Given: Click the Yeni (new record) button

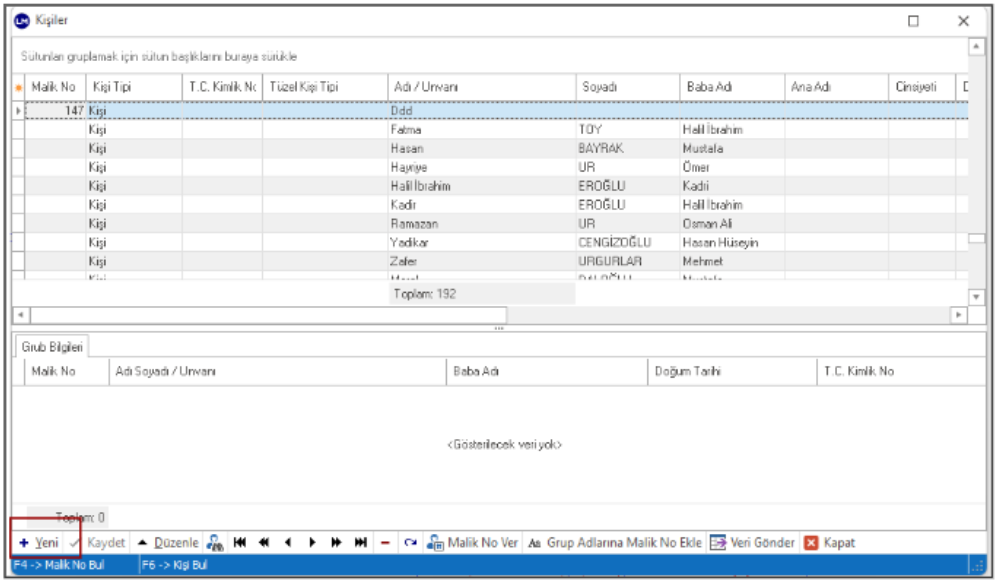Looking at the screenshot, I should click(38, 543).
